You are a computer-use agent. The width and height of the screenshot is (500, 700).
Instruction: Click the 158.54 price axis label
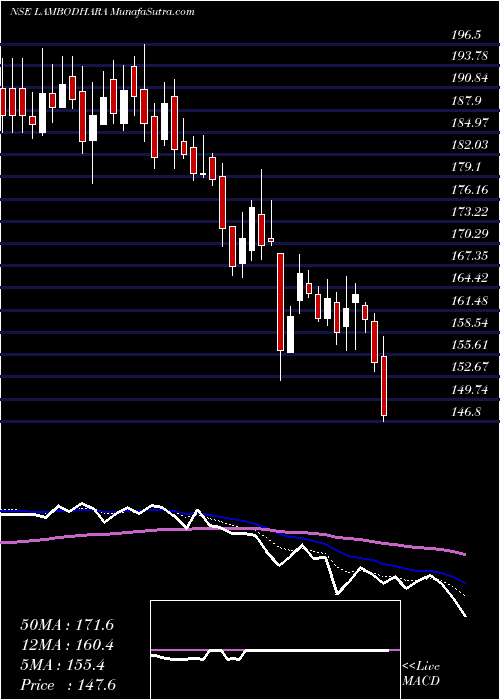pyautogui.click(x=470, y=323)
